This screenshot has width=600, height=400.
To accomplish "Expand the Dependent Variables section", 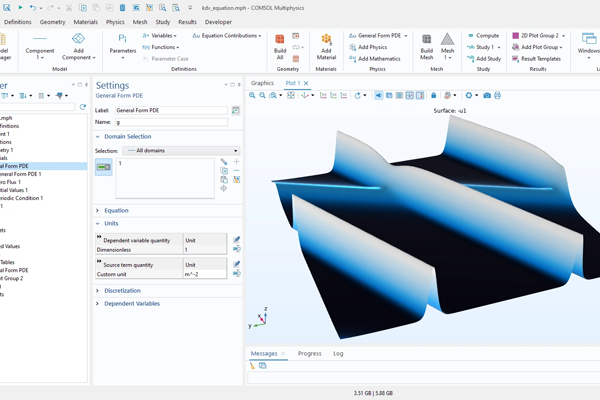I will (x=98, y=304).
